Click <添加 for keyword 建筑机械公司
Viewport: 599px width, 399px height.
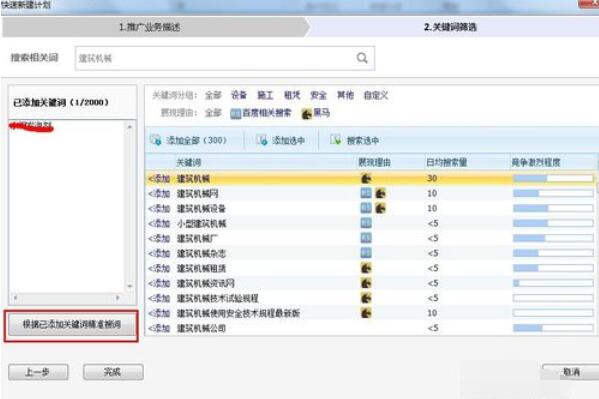tap(159, 328)
